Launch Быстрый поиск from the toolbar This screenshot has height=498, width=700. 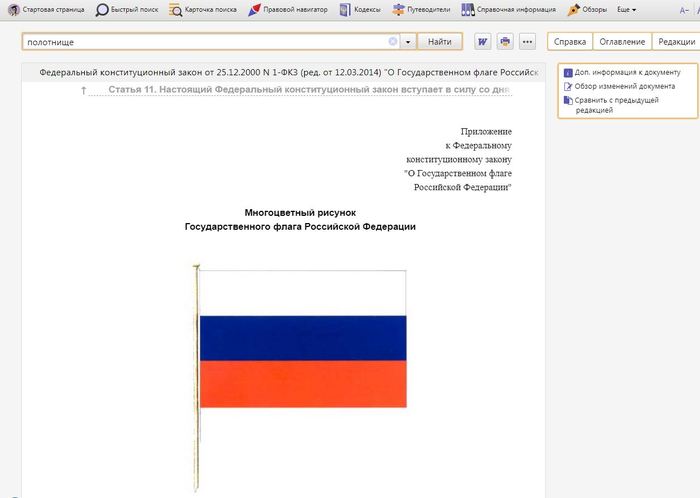[x=103, y=10]
